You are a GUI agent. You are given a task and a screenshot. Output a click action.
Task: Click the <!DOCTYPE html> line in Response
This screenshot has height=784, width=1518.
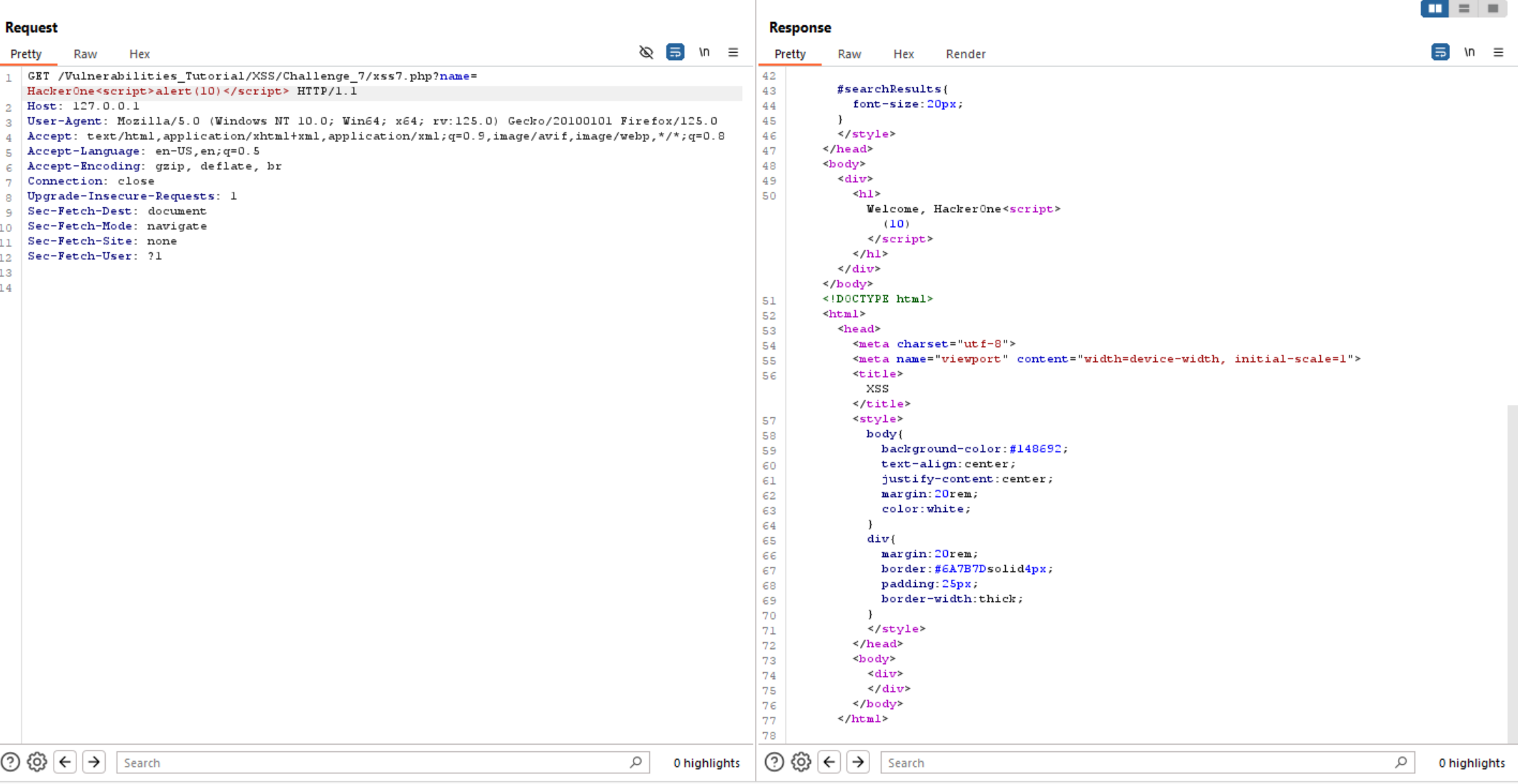coord(877,299)
